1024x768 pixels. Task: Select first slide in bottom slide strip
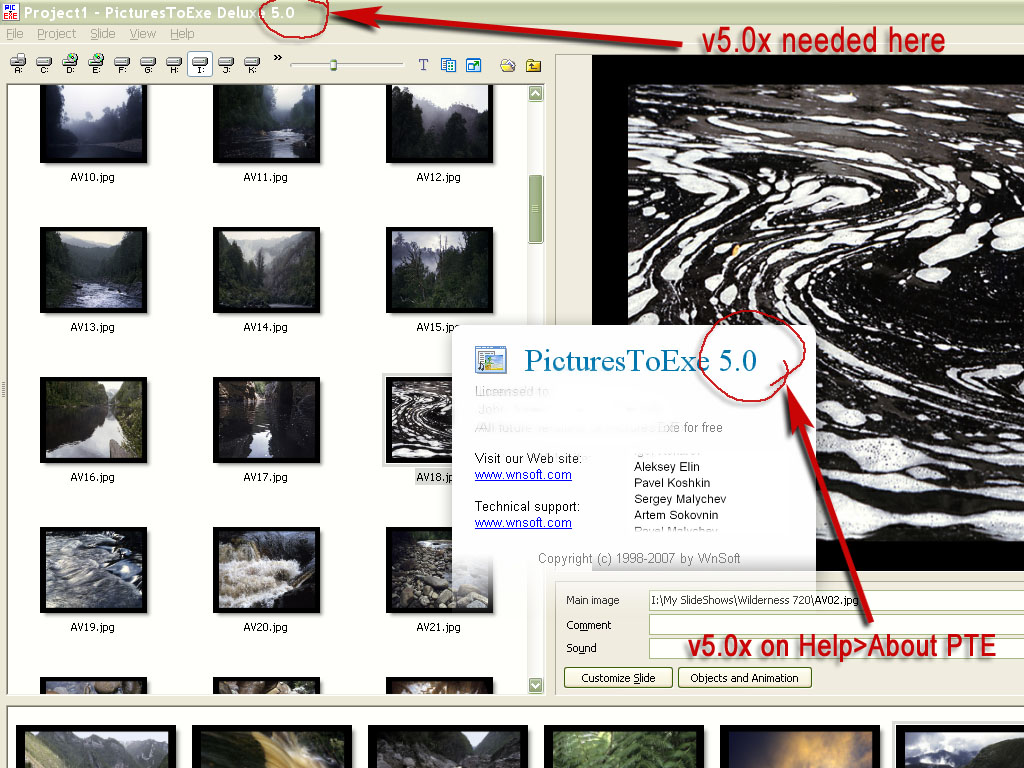point(96,746)
